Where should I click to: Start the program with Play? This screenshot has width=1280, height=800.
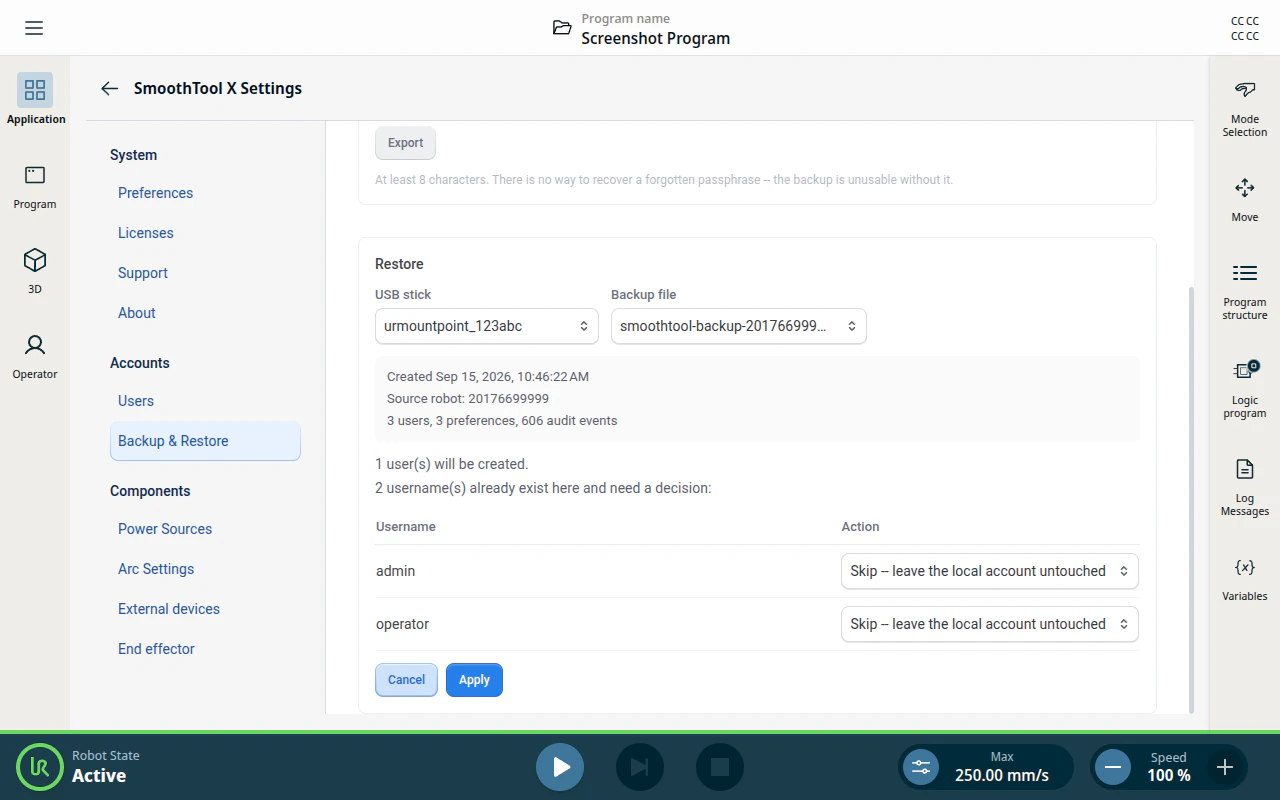[560, 767]
